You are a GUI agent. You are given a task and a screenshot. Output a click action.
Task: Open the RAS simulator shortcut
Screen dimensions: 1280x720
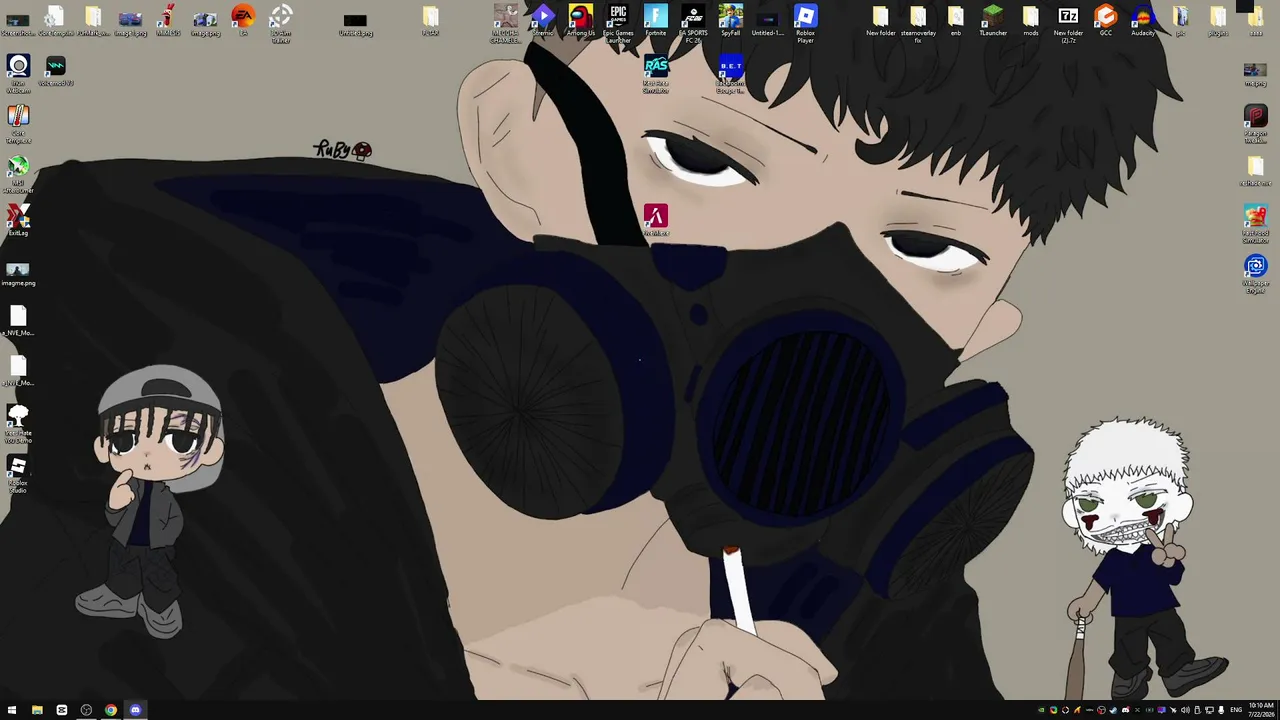(x=655, y=75)
